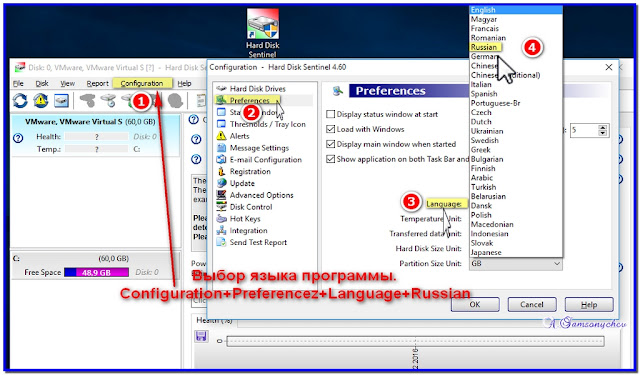The width and height of the screenshot is (640, 375).
Task: Click the E-mail Configuration icon
Action: coord(221,160)
